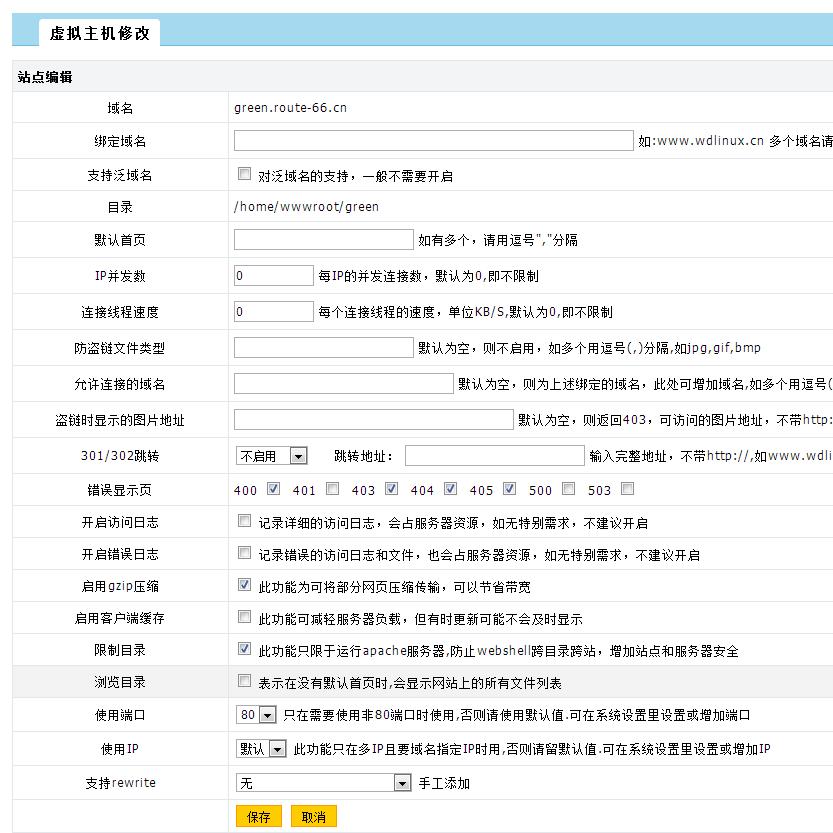Click the 连接线程速度 input box

[274, 312]
